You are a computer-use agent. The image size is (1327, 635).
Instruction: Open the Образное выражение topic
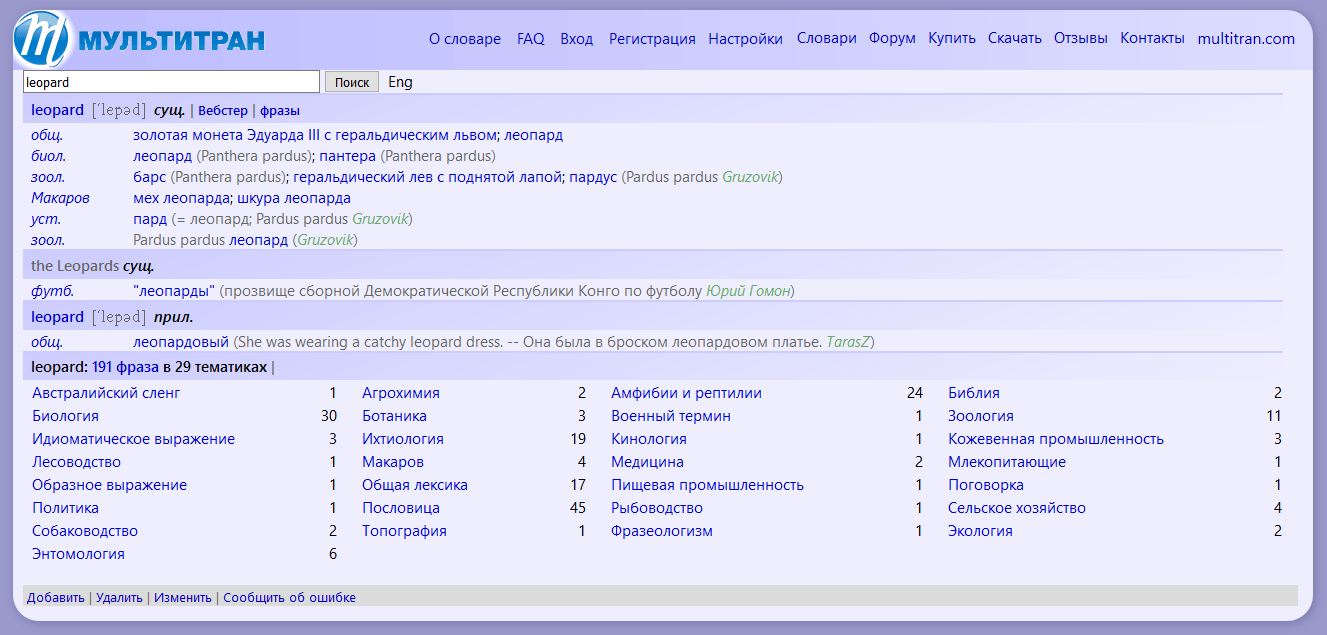coord(109,485)
